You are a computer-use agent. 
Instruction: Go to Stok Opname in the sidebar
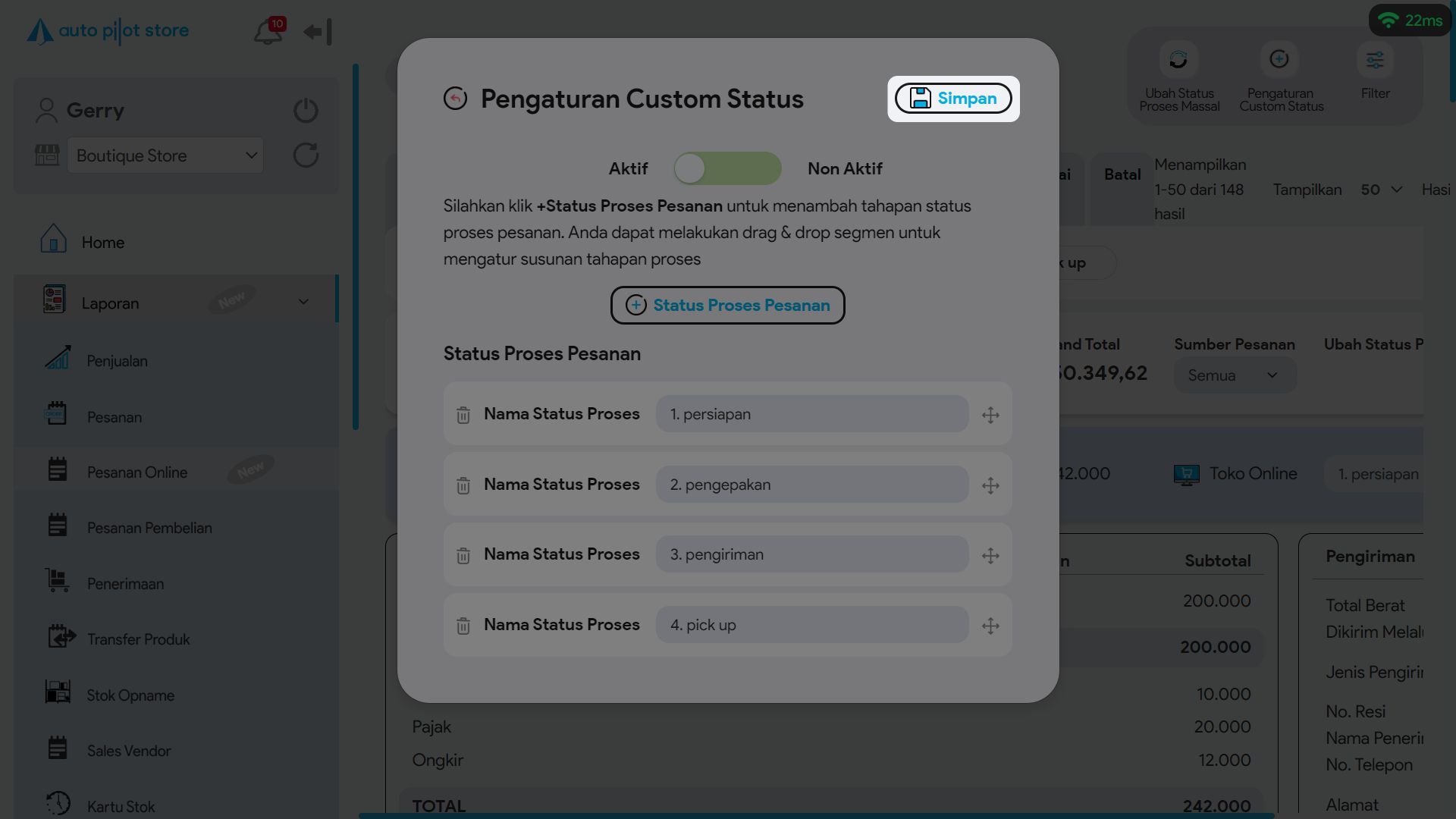coord(130,695)
